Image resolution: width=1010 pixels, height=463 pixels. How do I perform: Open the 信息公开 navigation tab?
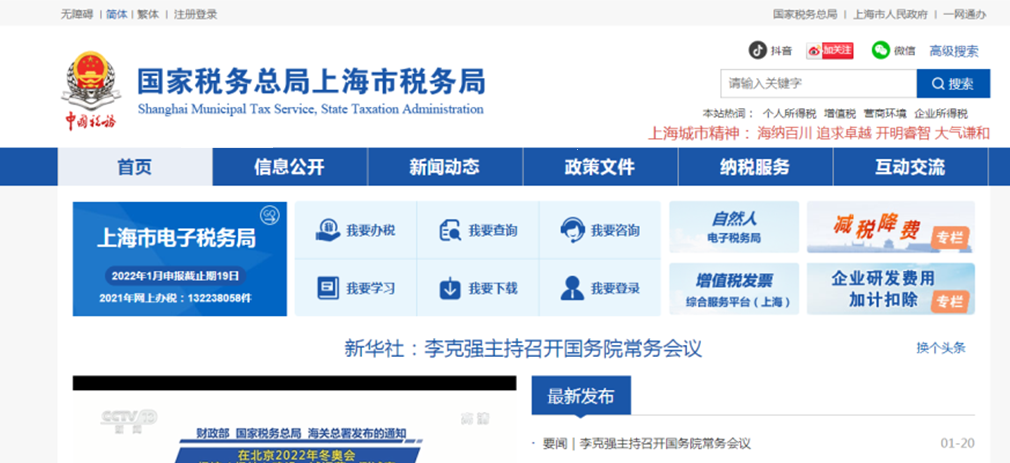click(290, 167)
